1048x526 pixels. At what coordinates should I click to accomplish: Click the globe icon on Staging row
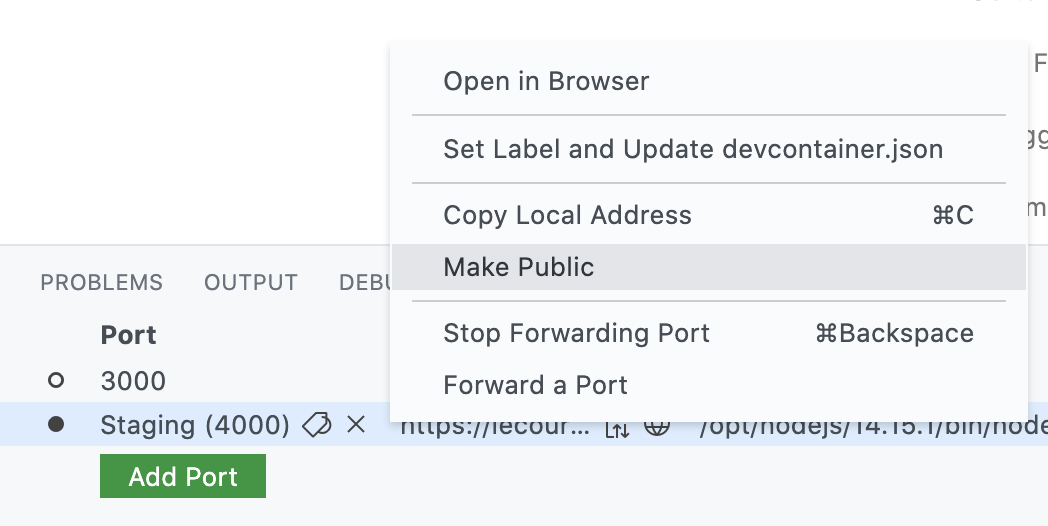pyautogui.click(x=657, y=427)
